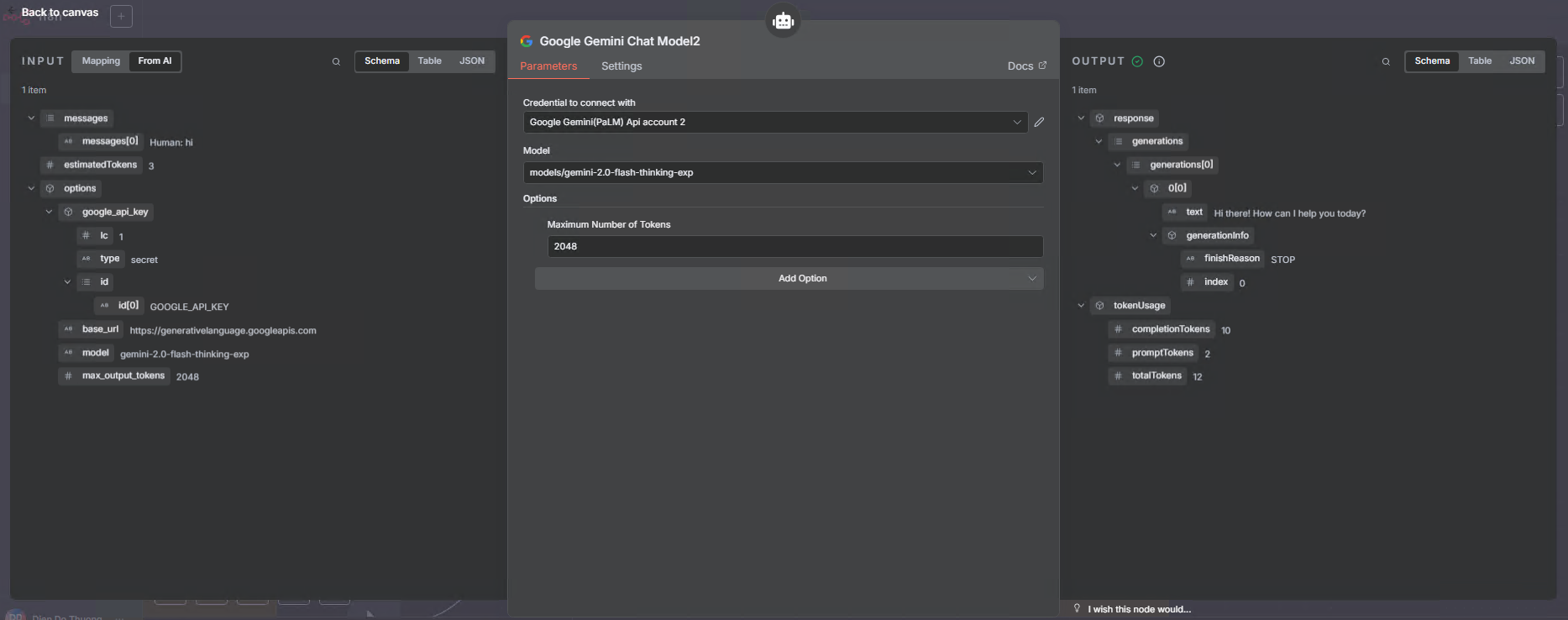The width and height of the screenshot is (1568, 620).
Task: Open the Model dropdown
Action: coord(782,173)
